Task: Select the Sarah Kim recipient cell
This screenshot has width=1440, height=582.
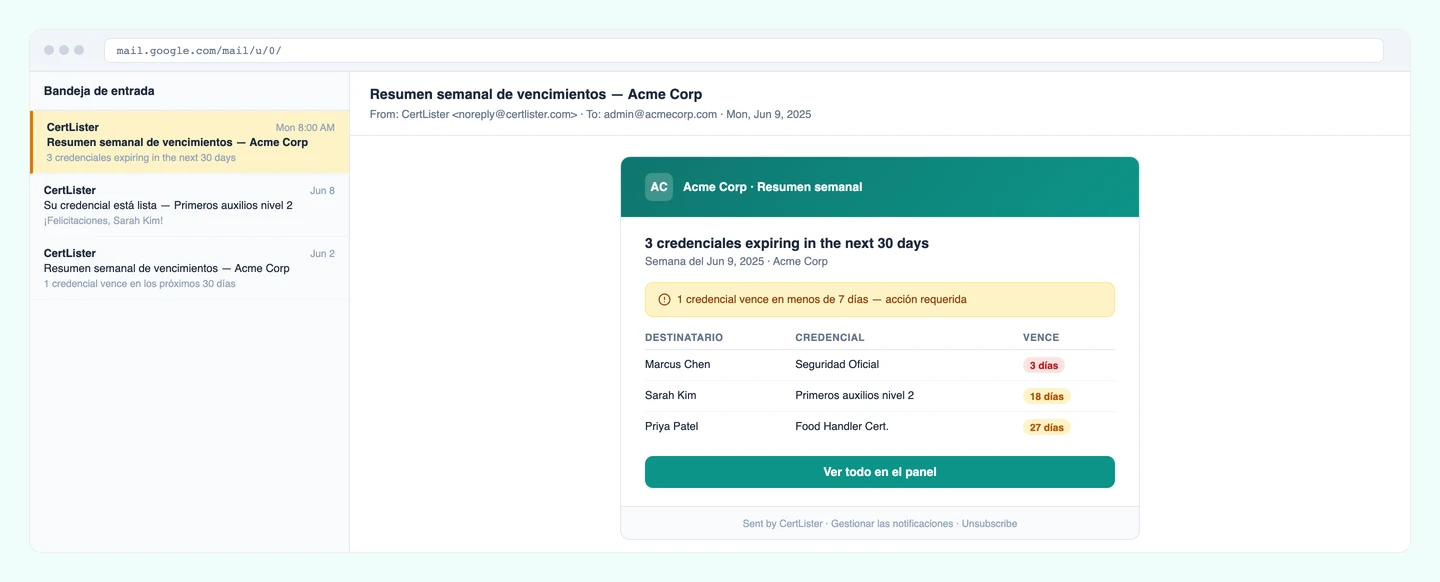Action: tap(670, 395)
